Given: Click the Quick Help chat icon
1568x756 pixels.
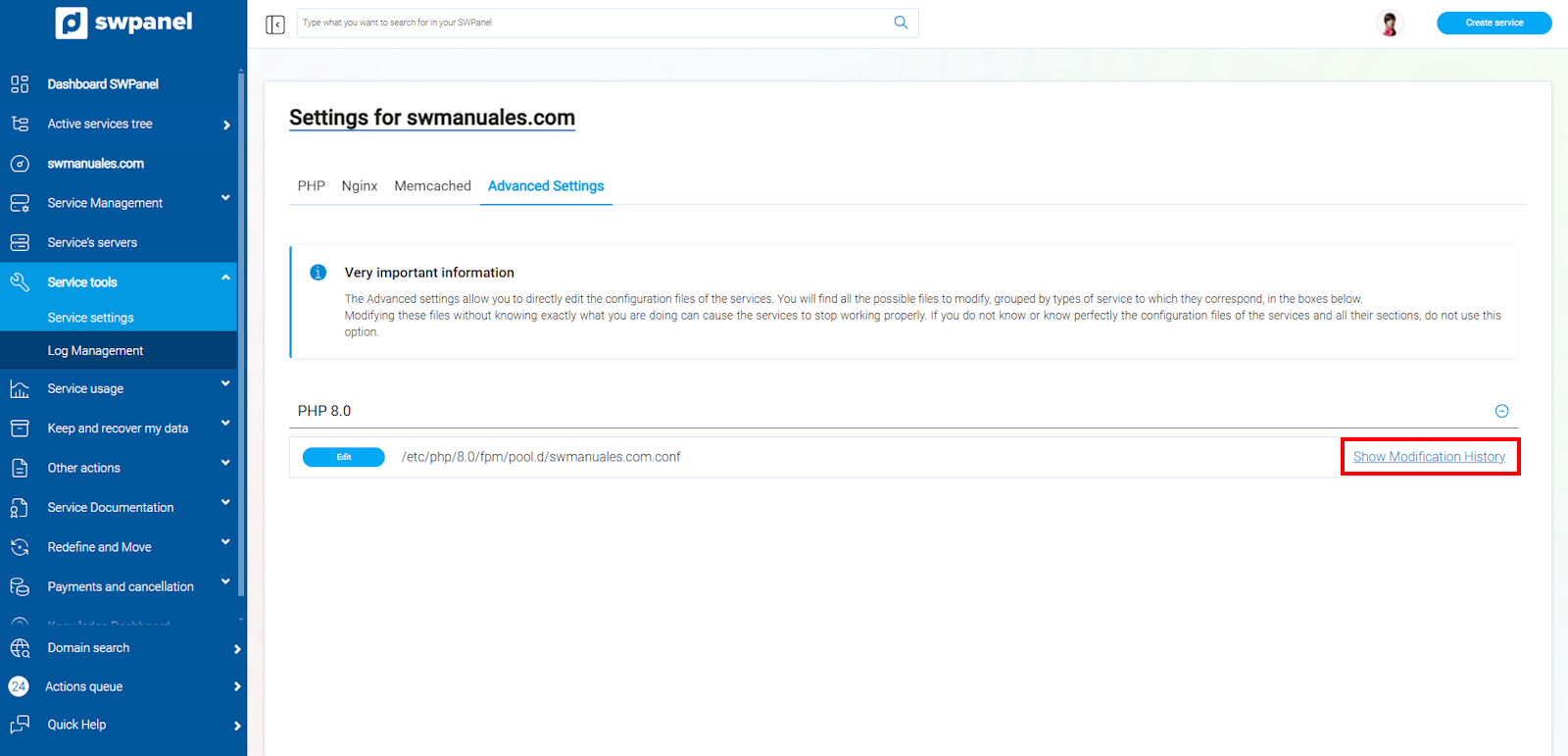Looking at the screenshot, I should (20, 725).
